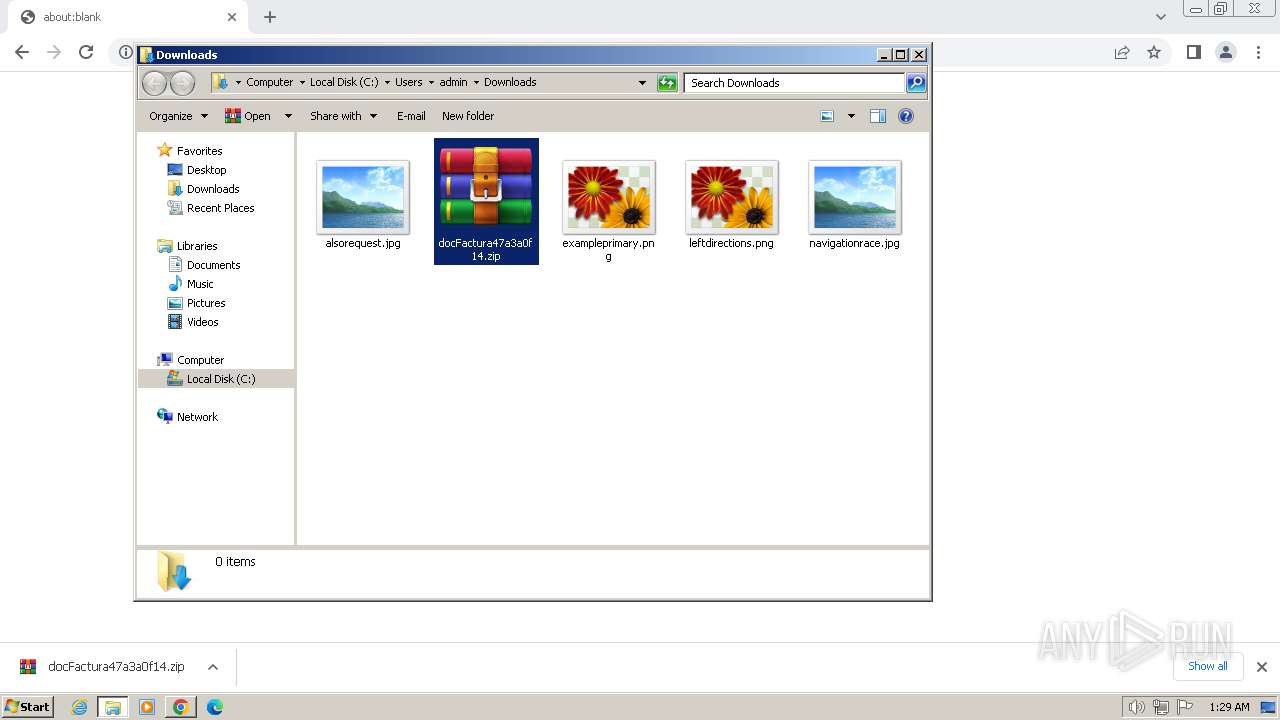Change view with the views icon
The height and width of the screenshot is (720, 1280).
point(827,116)
